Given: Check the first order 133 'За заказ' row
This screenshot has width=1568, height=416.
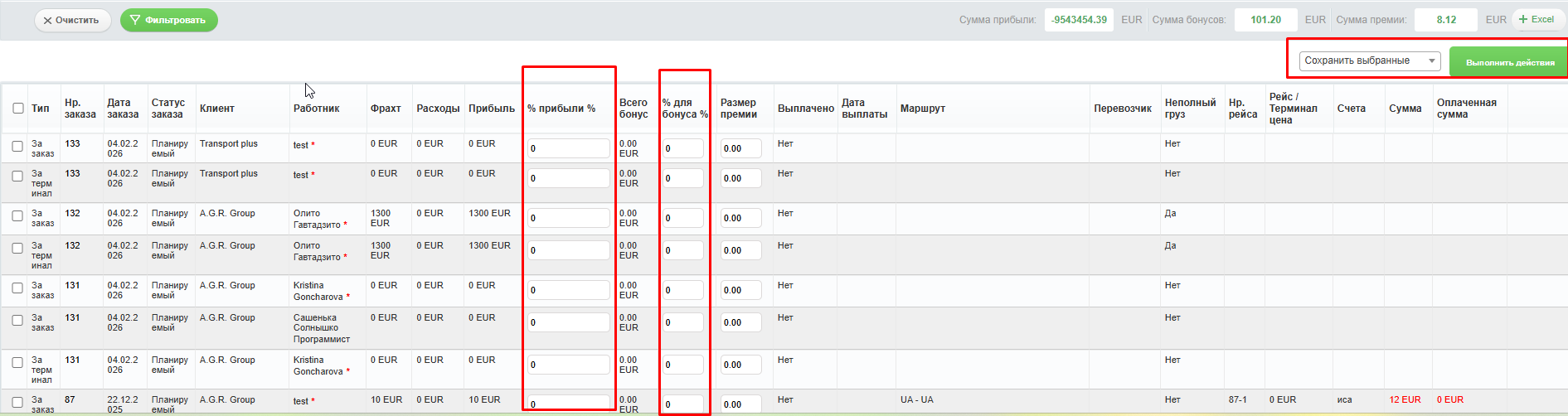Looking at the screenshot, I should coord(17,147).
